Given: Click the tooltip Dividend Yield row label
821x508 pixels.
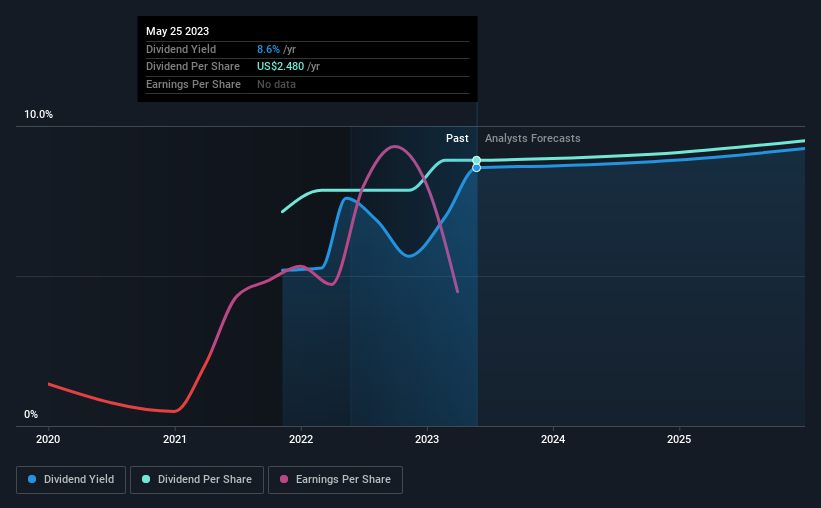Looking at the screenshot, I should pos(181,49).
